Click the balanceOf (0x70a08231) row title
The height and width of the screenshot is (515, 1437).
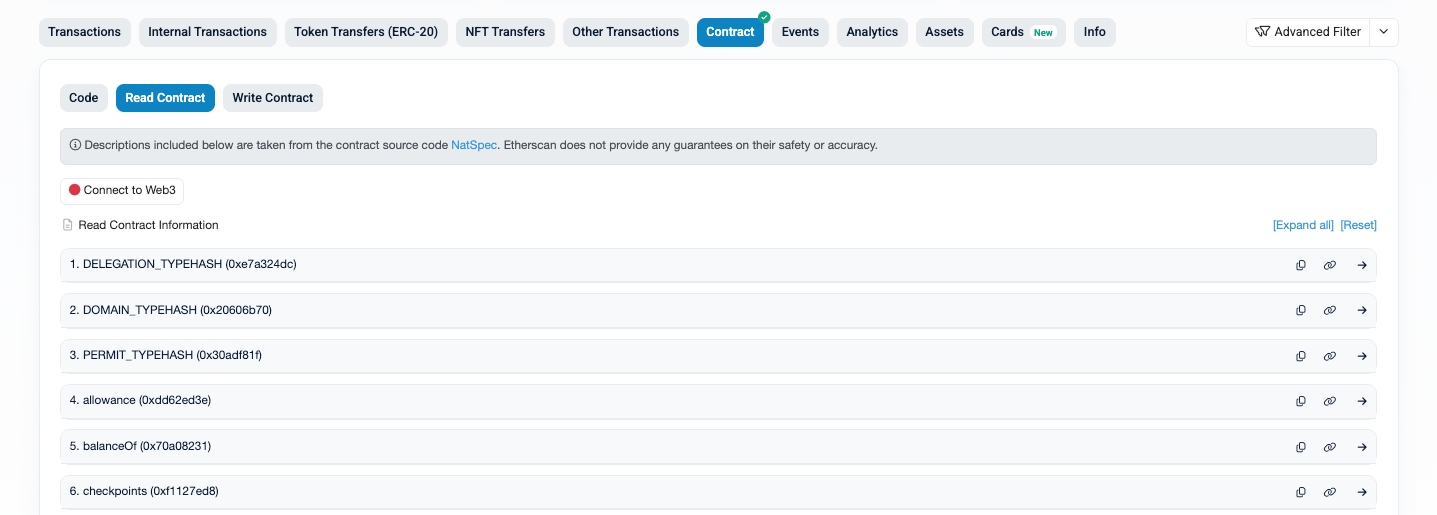[x=140, y=446]
